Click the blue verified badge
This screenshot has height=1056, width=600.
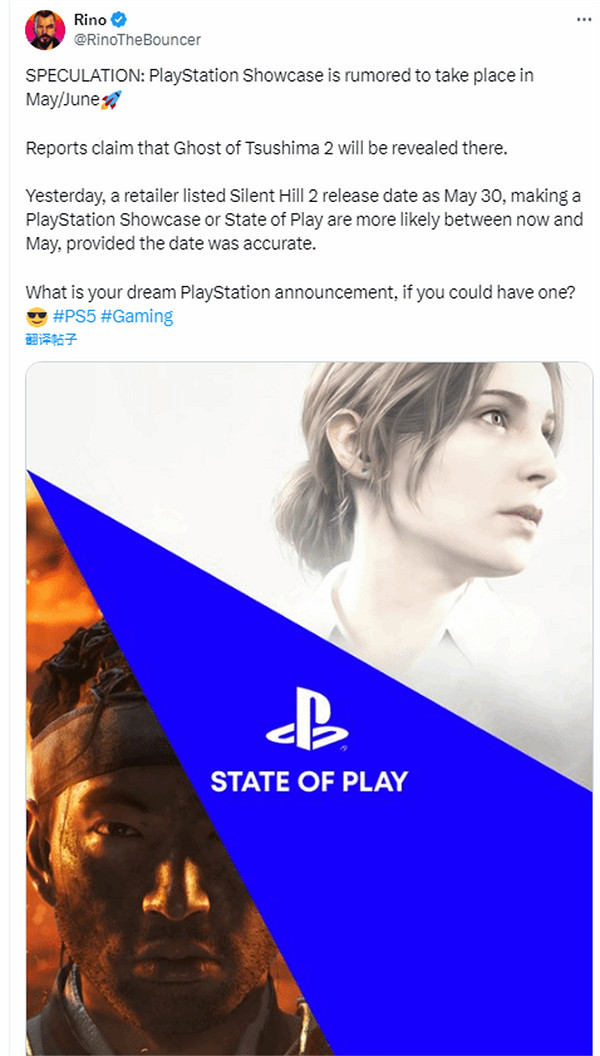pyautogui.click(x=118, y=20)
